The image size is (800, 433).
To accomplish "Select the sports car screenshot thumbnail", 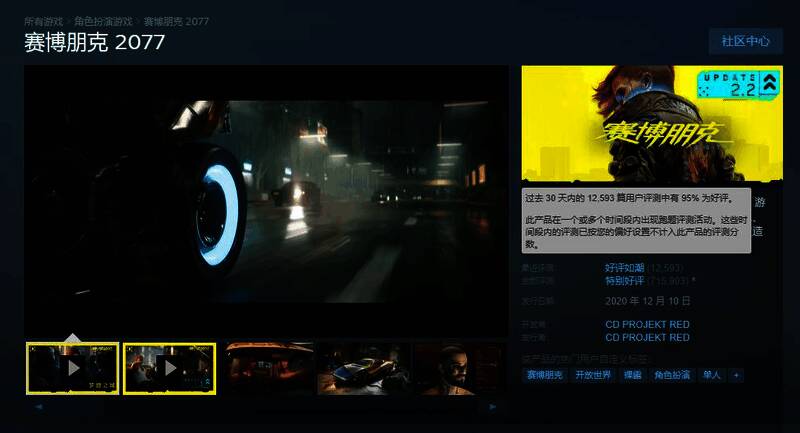I will click(x=363, y=368).
